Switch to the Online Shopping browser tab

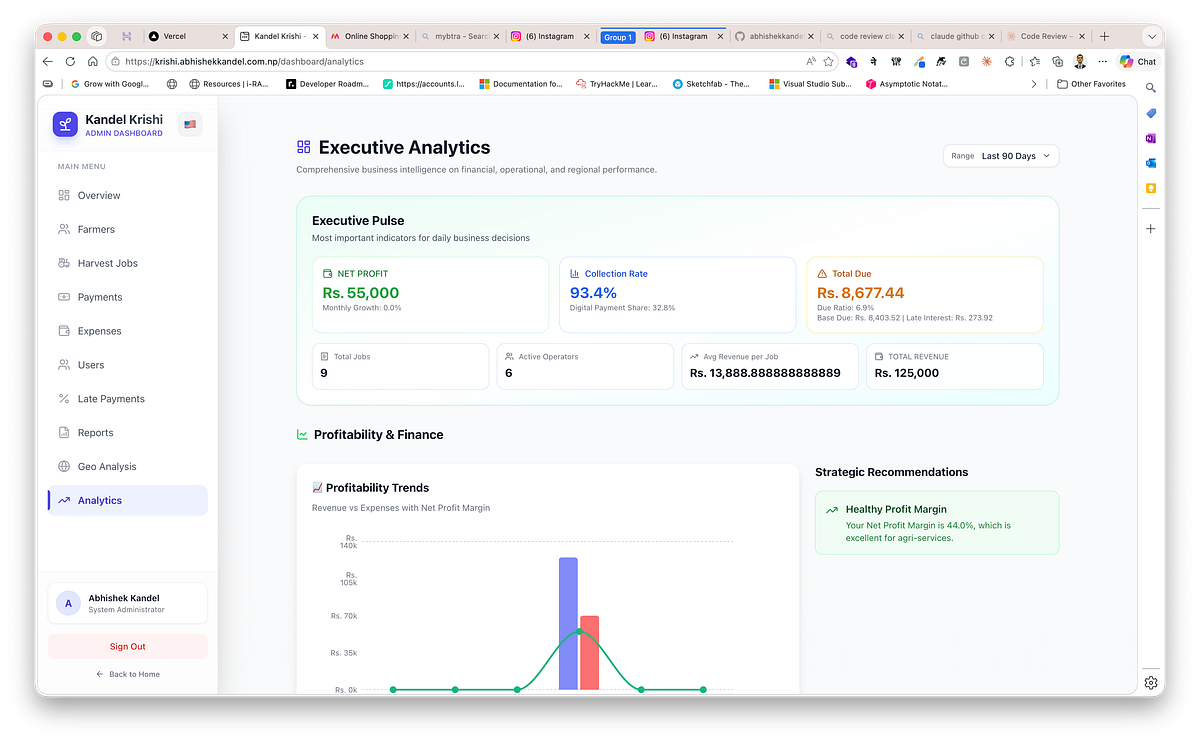[x=368, y=36]
